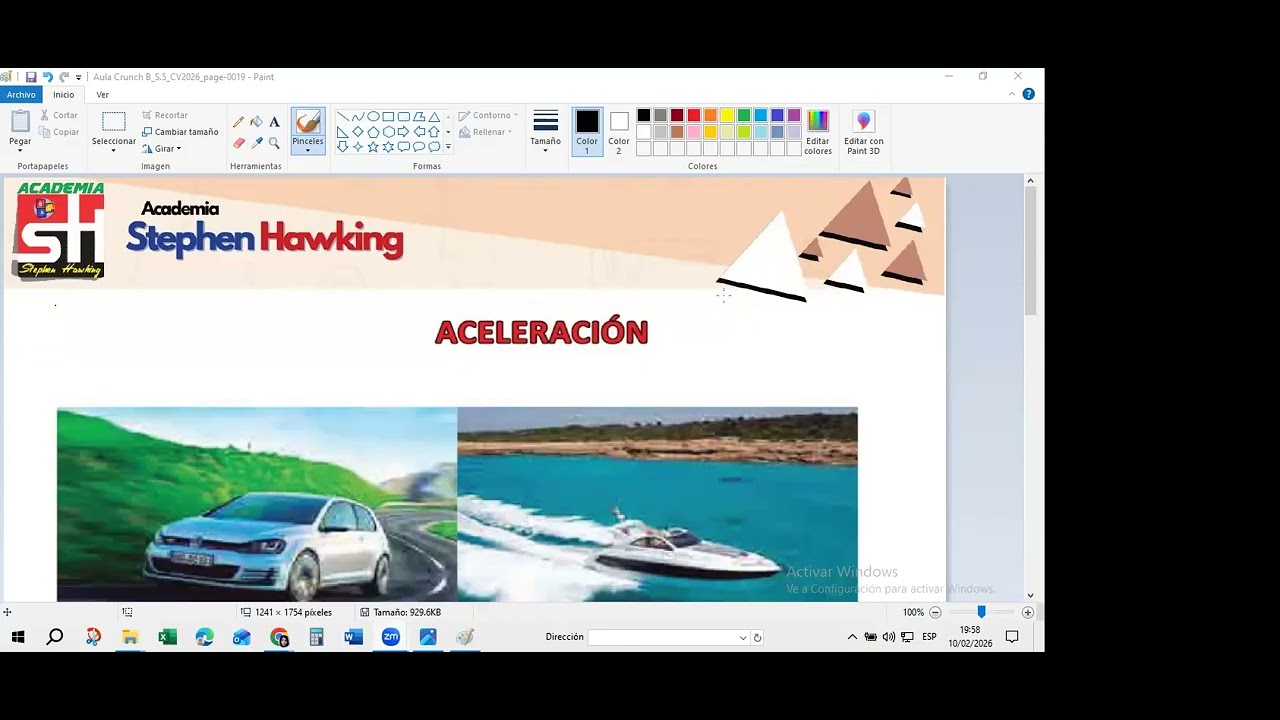Image resolution: width=1280 pixels, height=720 pixels.
Task: Choose the right arrow shape
Action: tap(403, 132)
